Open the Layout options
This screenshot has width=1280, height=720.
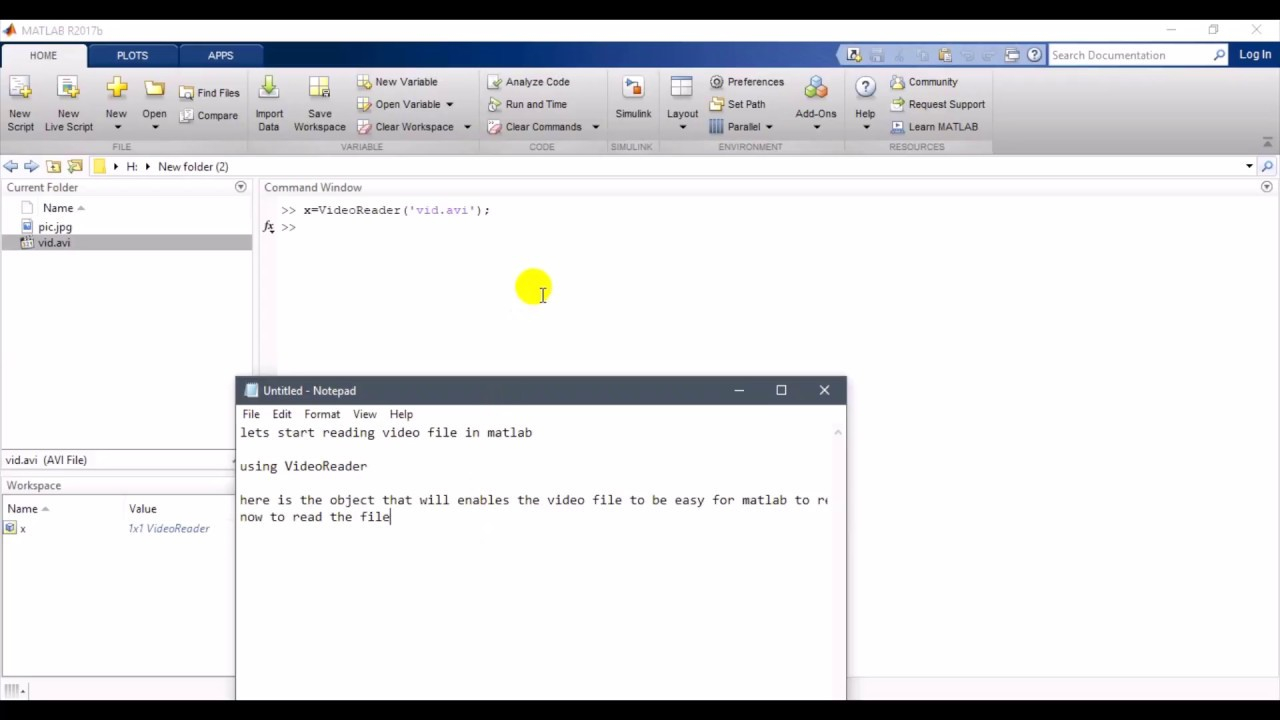pyautogui.click(x=682, y=104)
